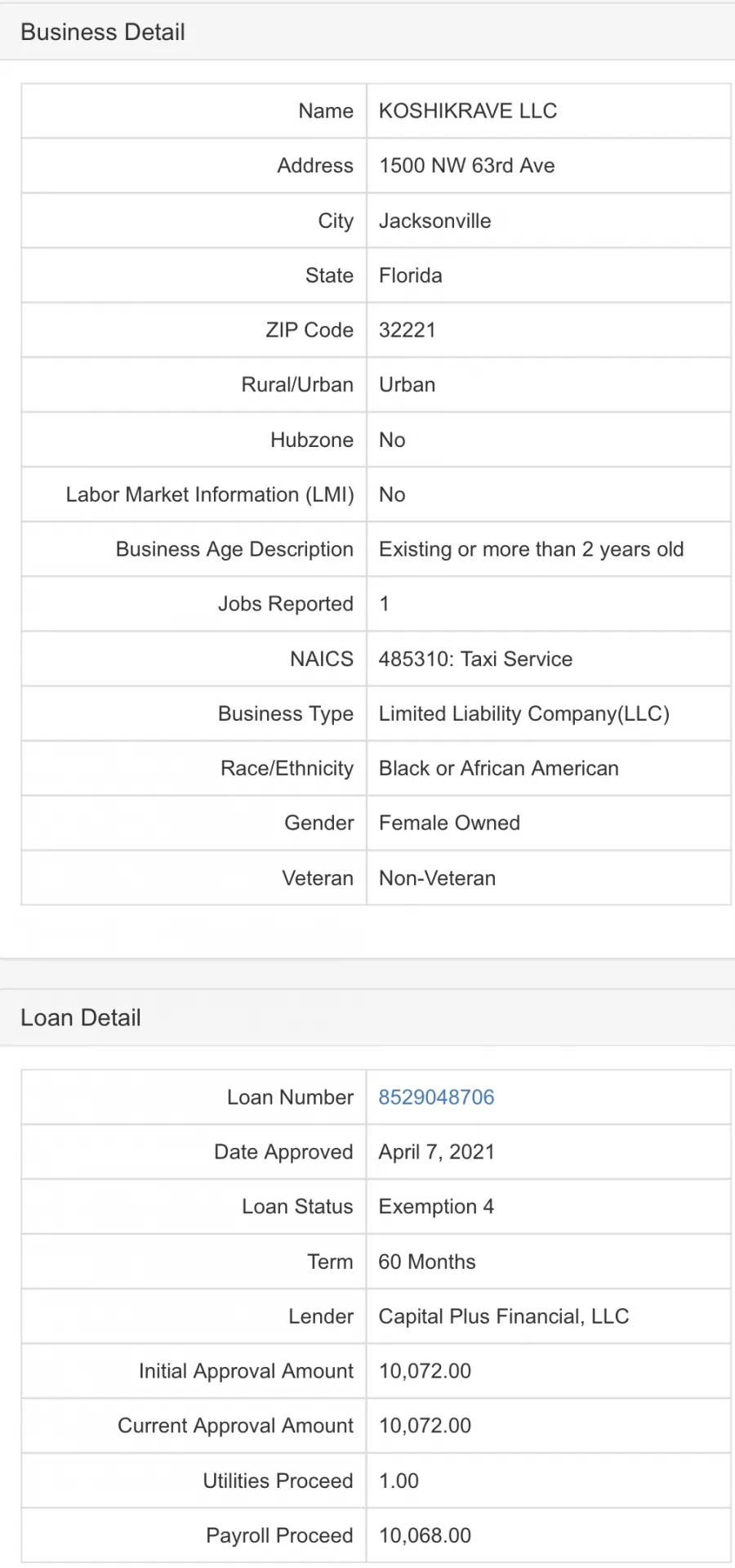Click the NAICS field label

point(322,659)
